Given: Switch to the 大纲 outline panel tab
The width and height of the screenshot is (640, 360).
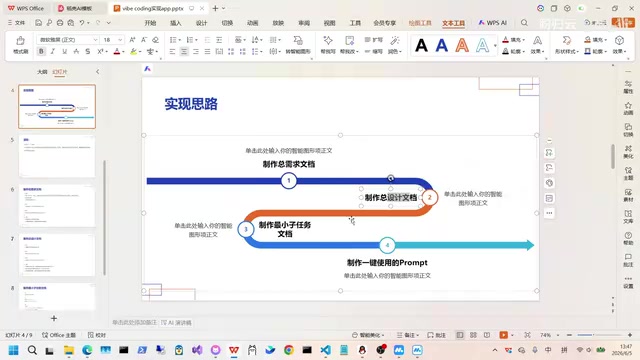Looking at the screenshot, I should point(42,72).
